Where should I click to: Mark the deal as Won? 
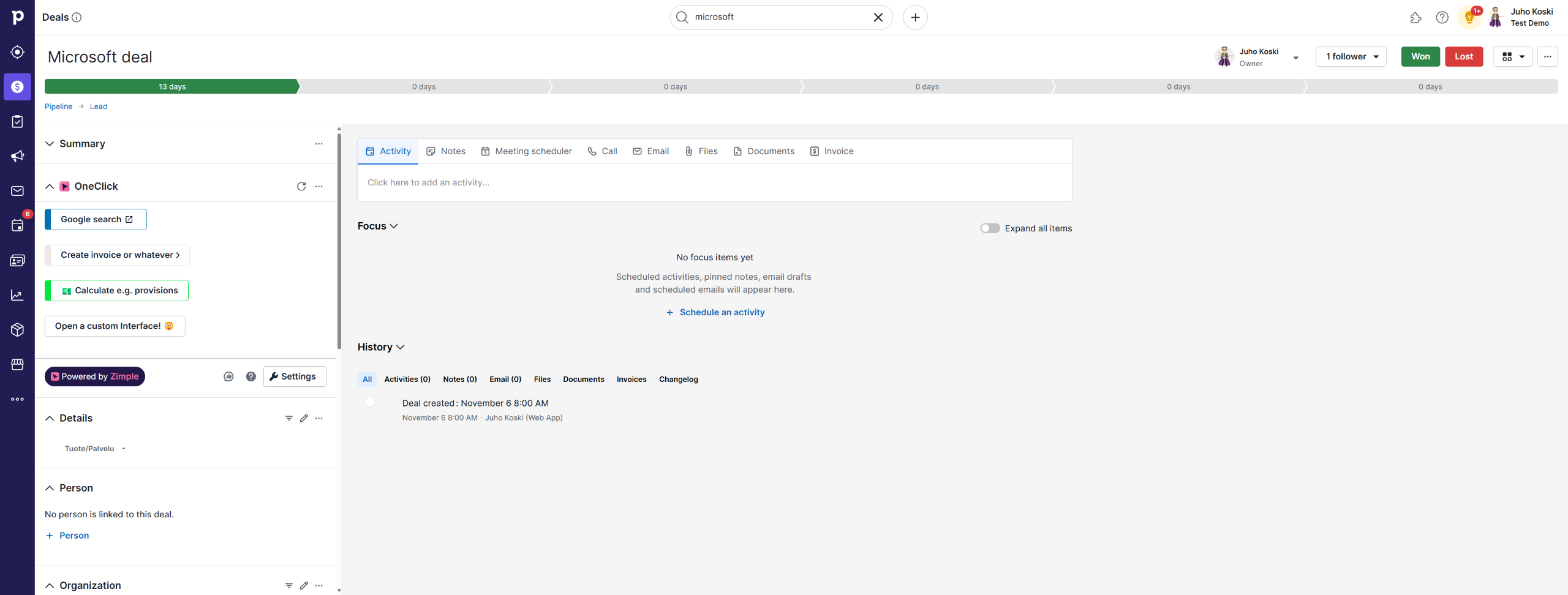pyautogui.click(x=1420, y=56)
